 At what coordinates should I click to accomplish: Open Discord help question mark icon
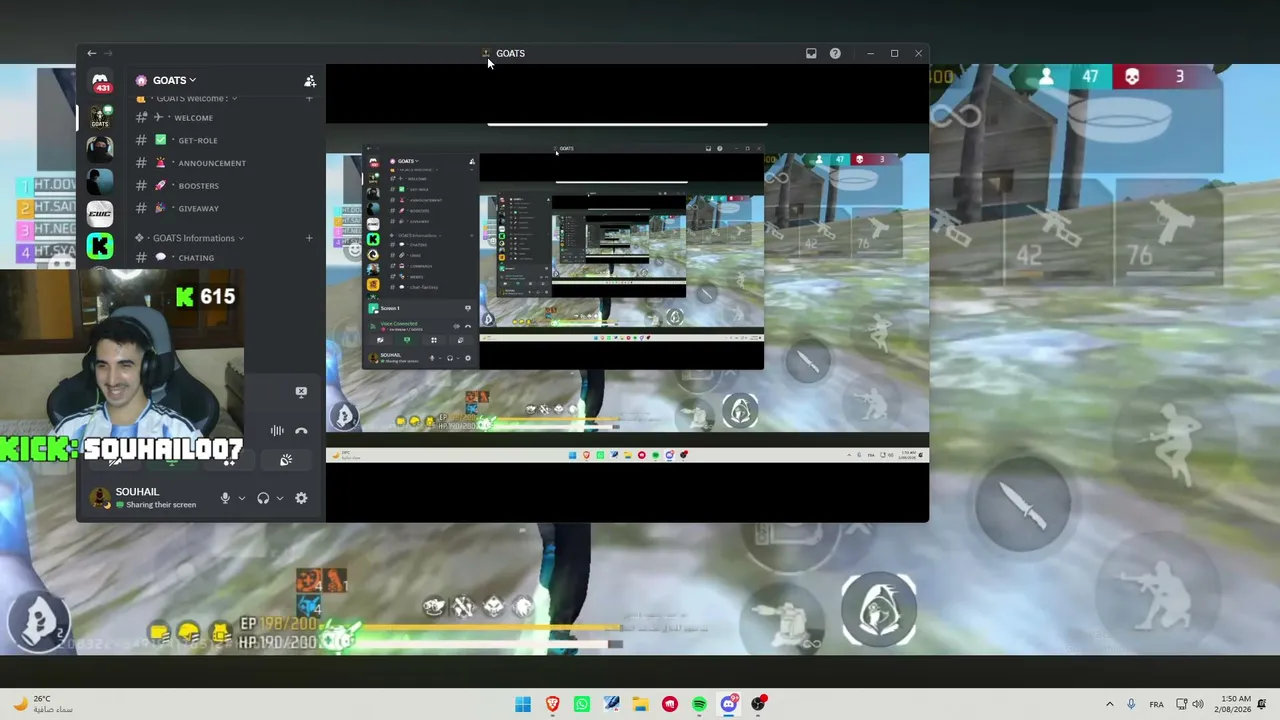(x=835, y=53)
